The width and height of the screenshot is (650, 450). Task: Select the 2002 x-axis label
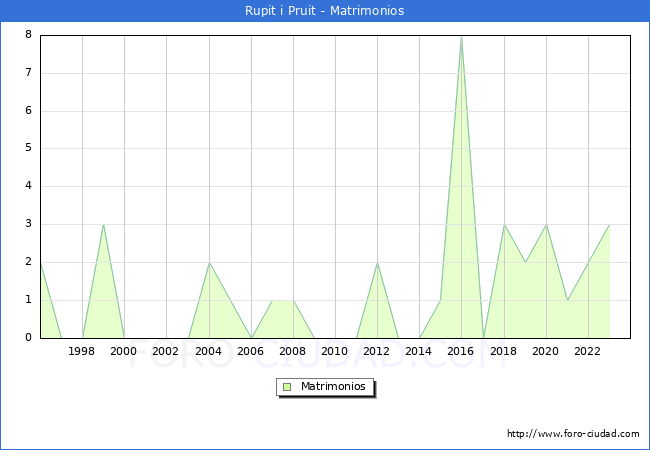(165, 351)
